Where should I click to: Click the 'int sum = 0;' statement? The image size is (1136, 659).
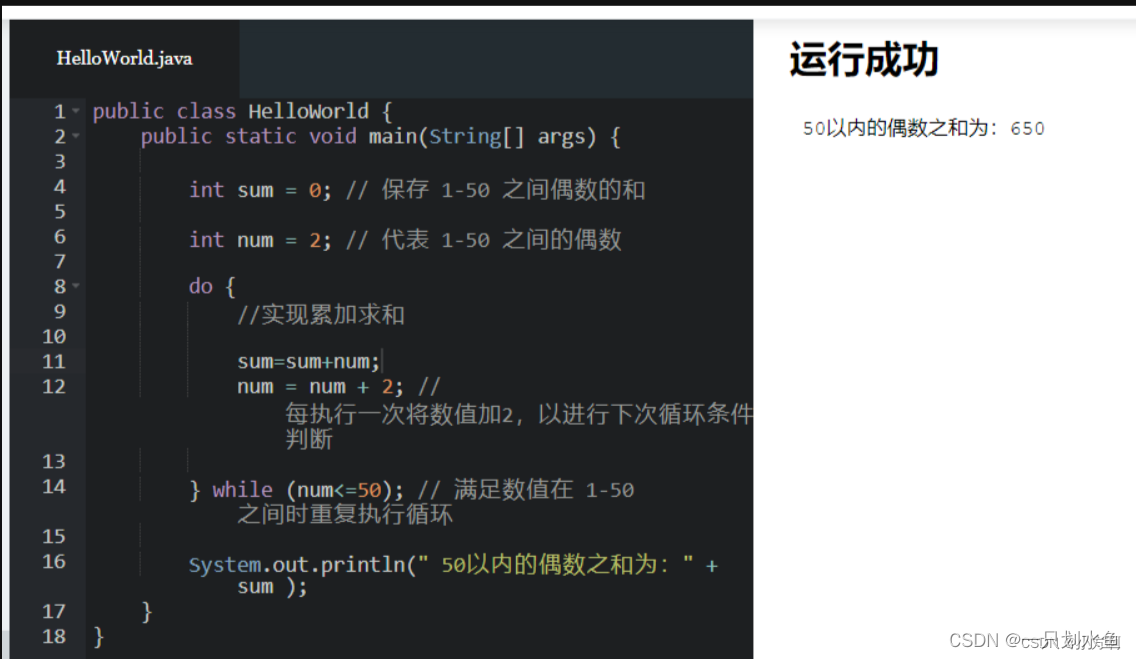click(260, 190)
